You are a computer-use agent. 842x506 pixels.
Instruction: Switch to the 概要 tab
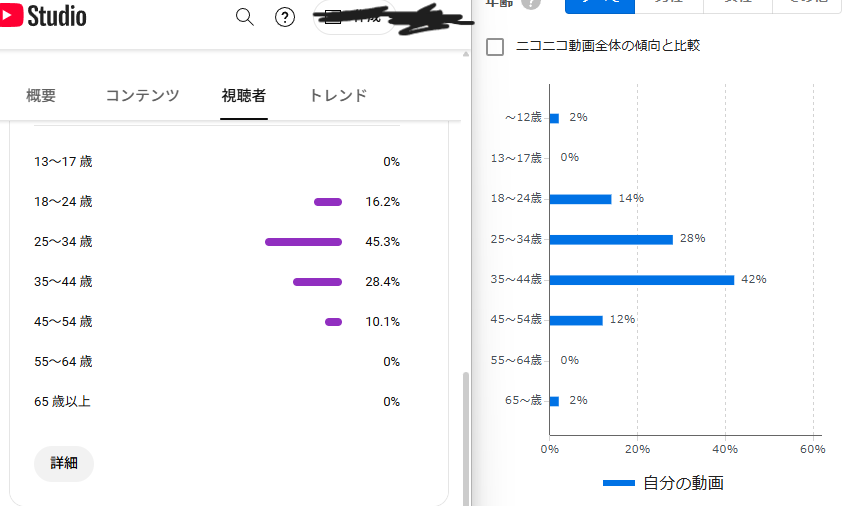pos(41,96)
